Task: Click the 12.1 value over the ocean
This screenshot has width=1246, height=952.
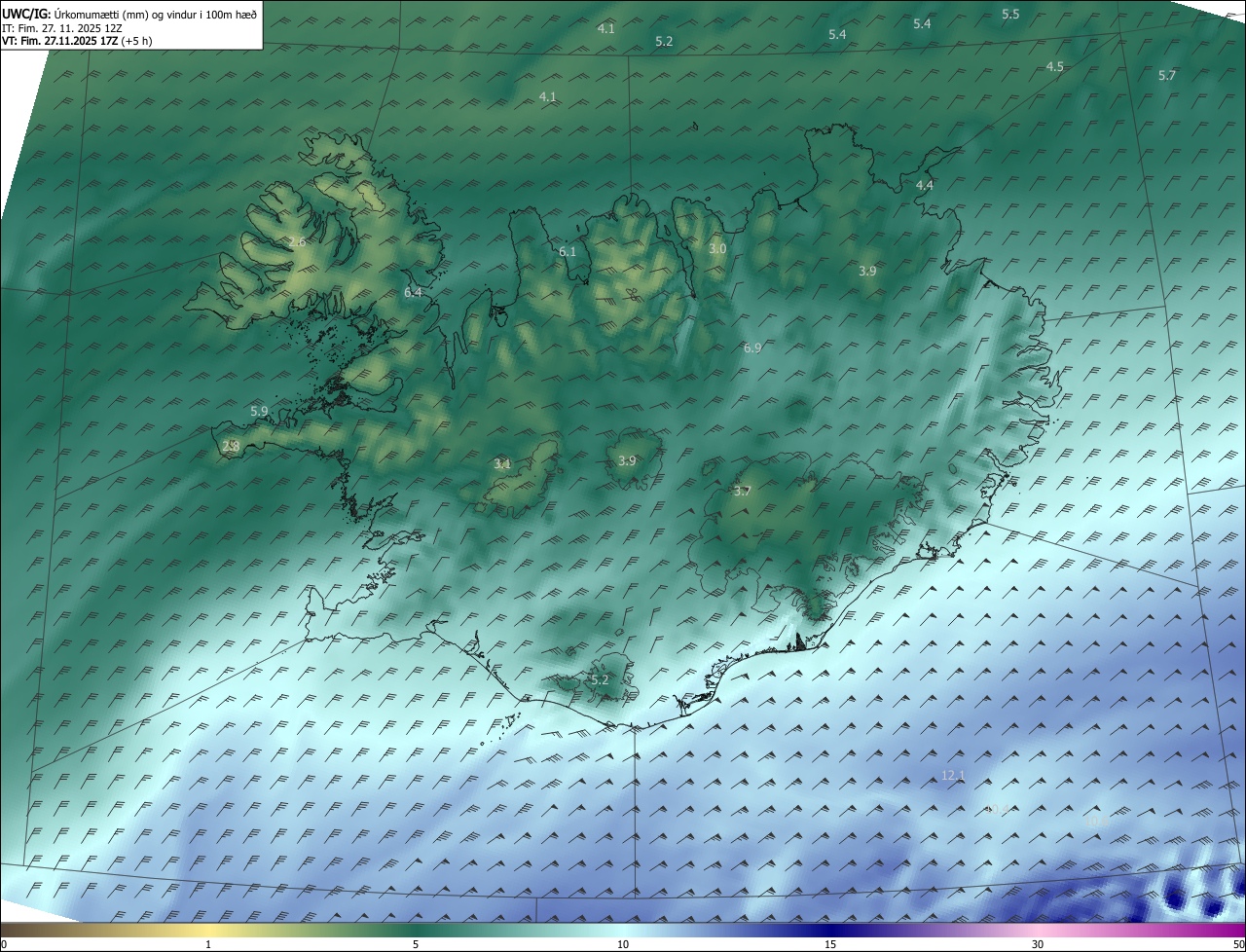Action: [953, 776]
